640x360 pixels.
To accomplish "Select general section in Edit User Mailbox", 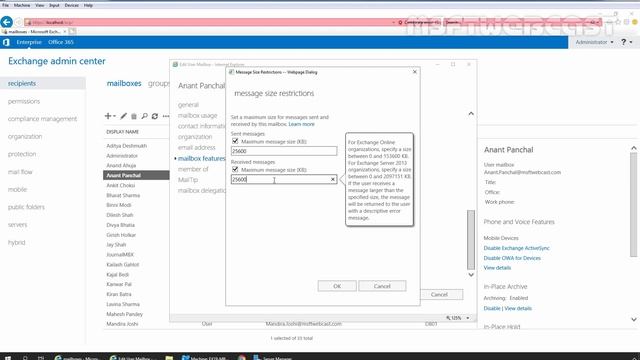I will pos(188,105).
